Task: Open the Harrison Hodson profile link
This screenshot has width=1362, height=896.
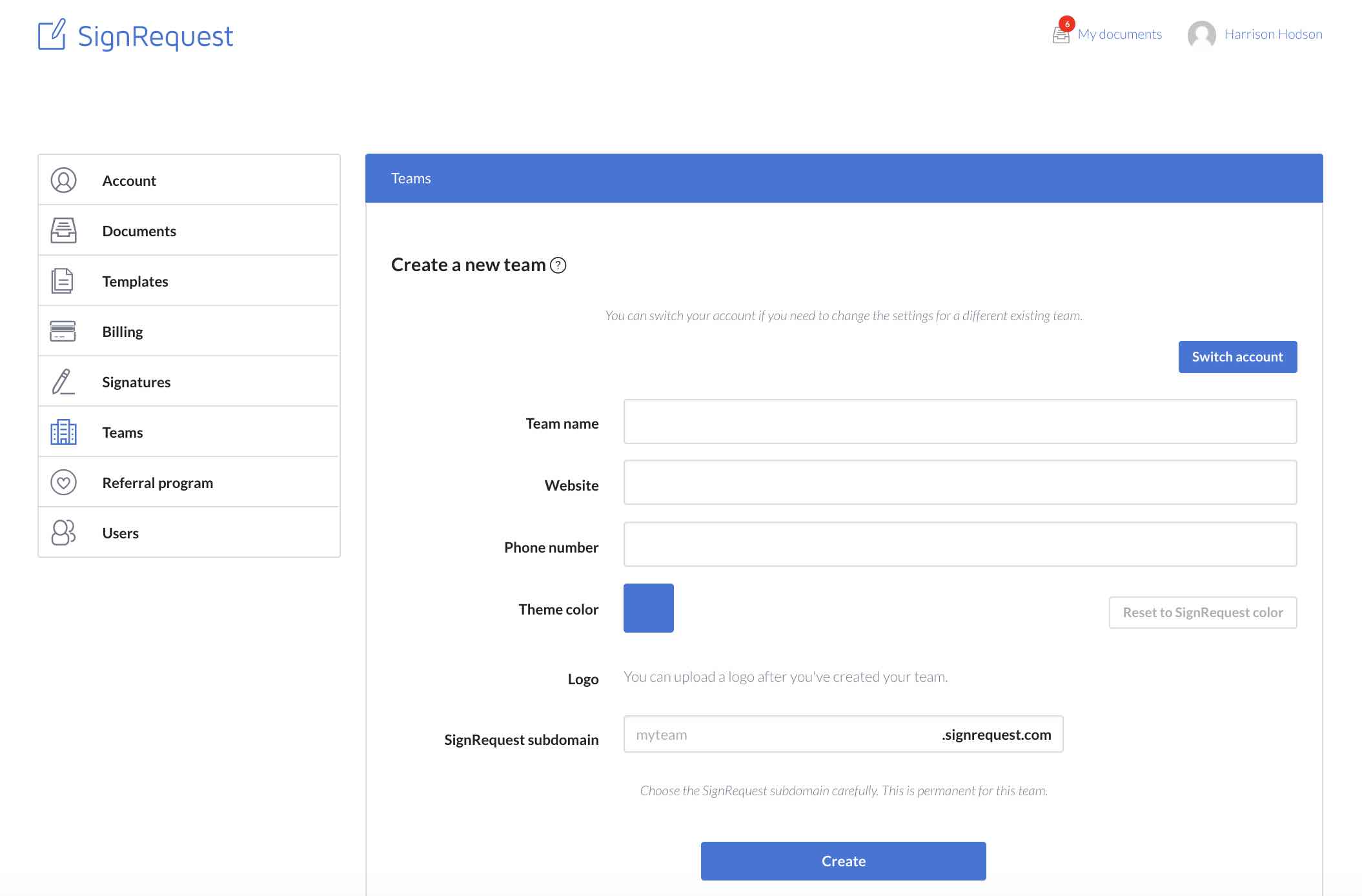Action: tap(1273, 34)
